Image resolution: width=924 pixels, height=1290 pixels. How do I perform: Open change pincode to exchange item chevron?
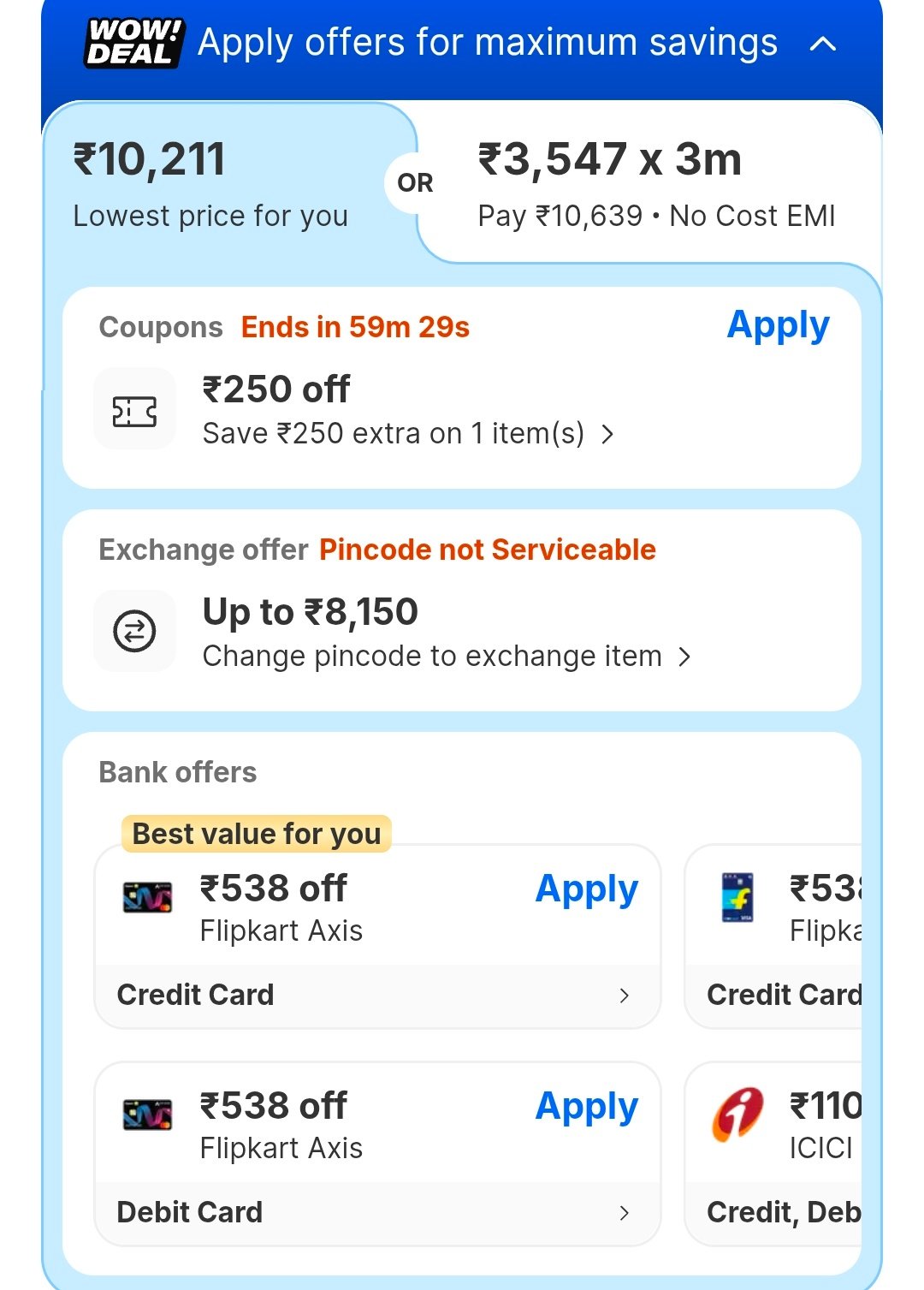pyautogui.click(x=684, y=657)
